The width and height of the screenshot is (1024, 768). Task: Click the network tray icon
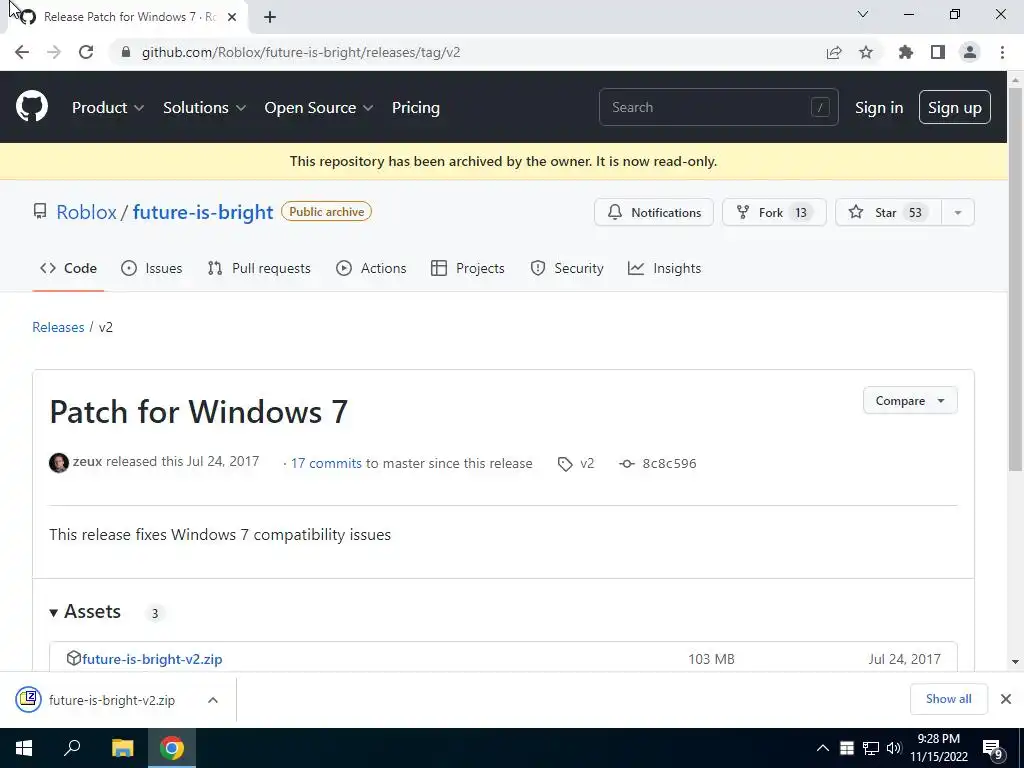[x=871, y=748]
